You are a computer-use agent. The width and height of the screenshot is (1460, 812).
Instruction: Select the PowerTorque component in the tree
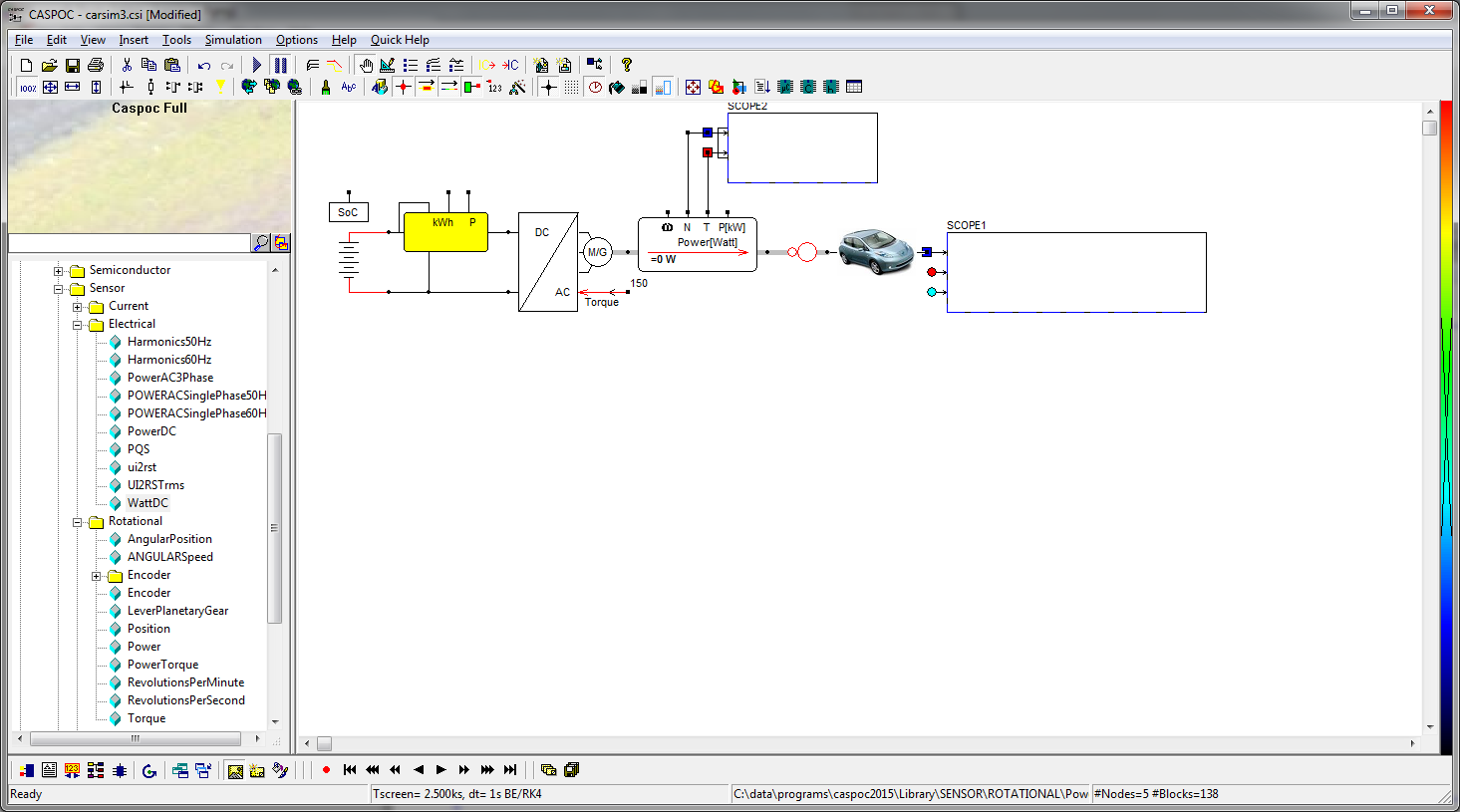pyautogui.click(x=162, y=665)
